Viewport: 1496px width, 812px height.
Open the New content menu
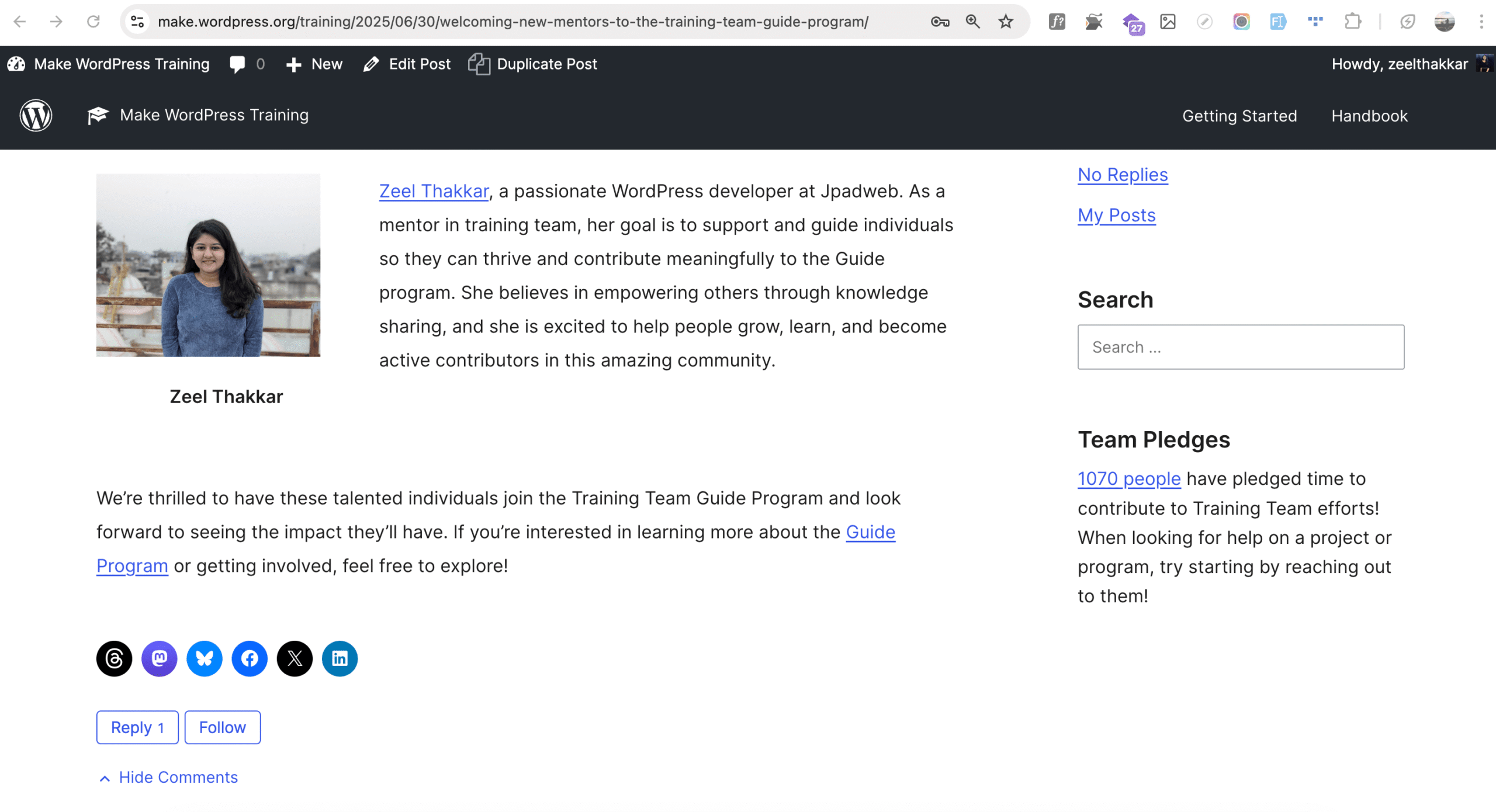coord(314,64)
